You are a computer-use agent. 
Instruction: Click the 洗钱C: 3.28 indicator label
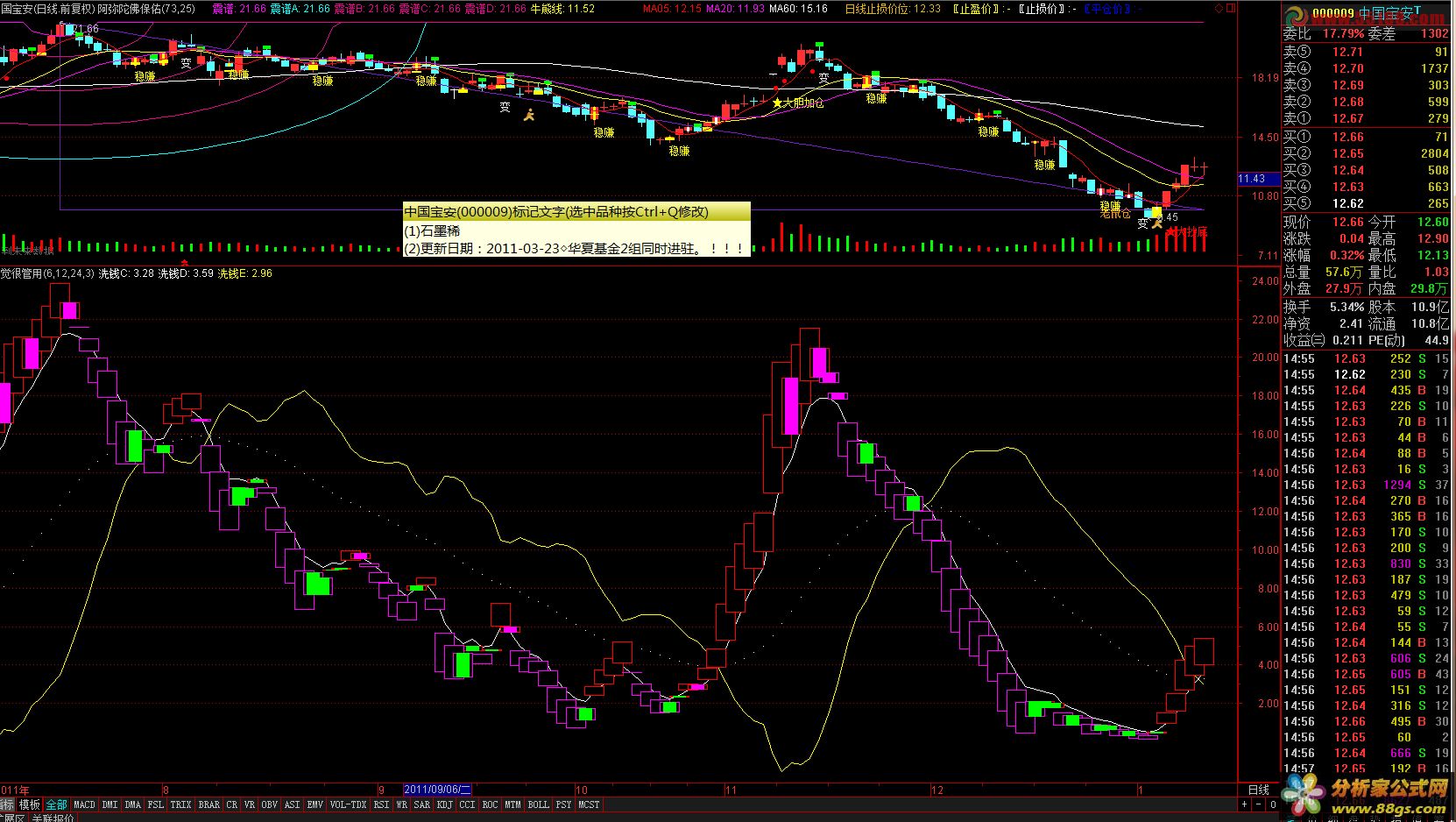click(x=126, y=273)
